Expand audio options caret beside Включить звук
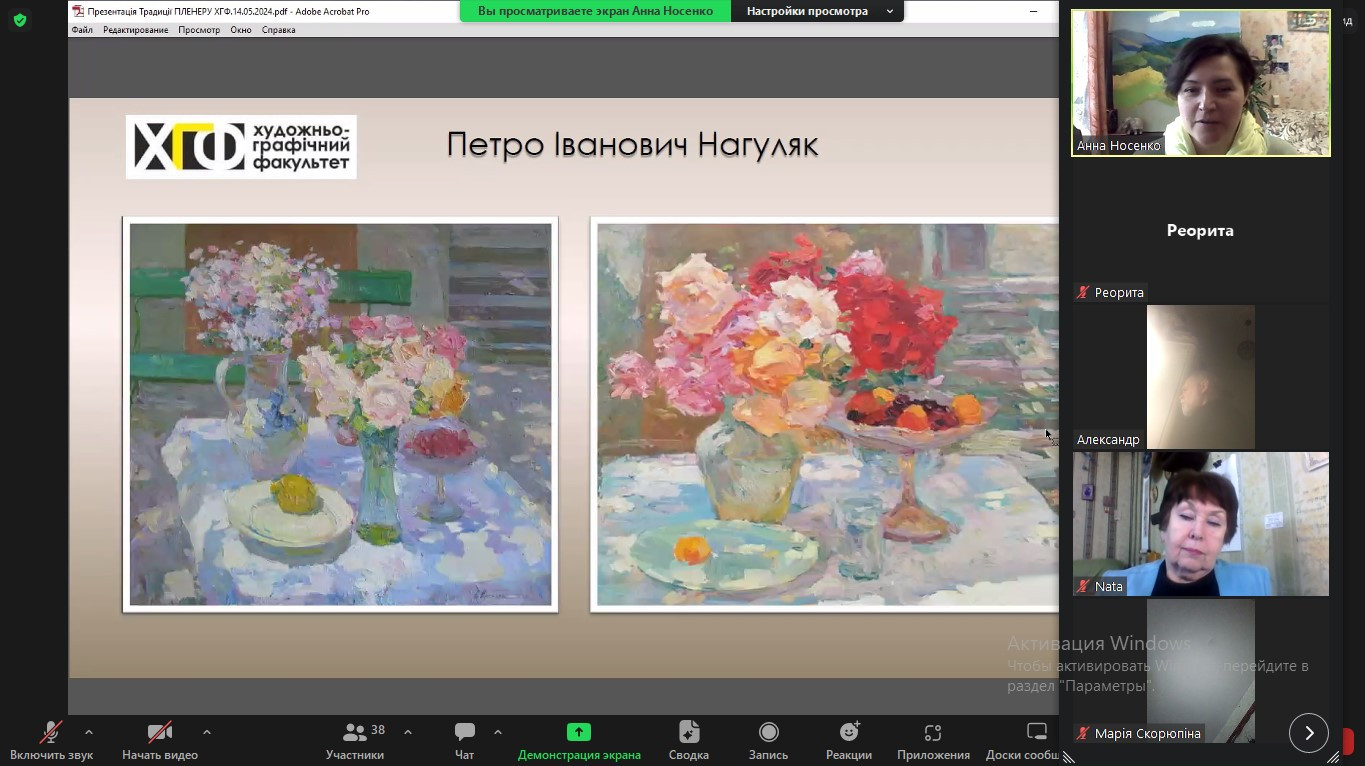 pos(89,732)
